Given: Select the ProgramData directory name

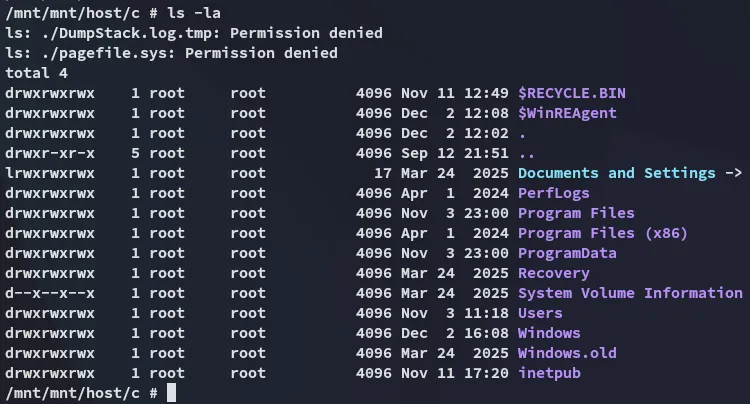Looking at the screenshot, I should [x=567, y=254].
